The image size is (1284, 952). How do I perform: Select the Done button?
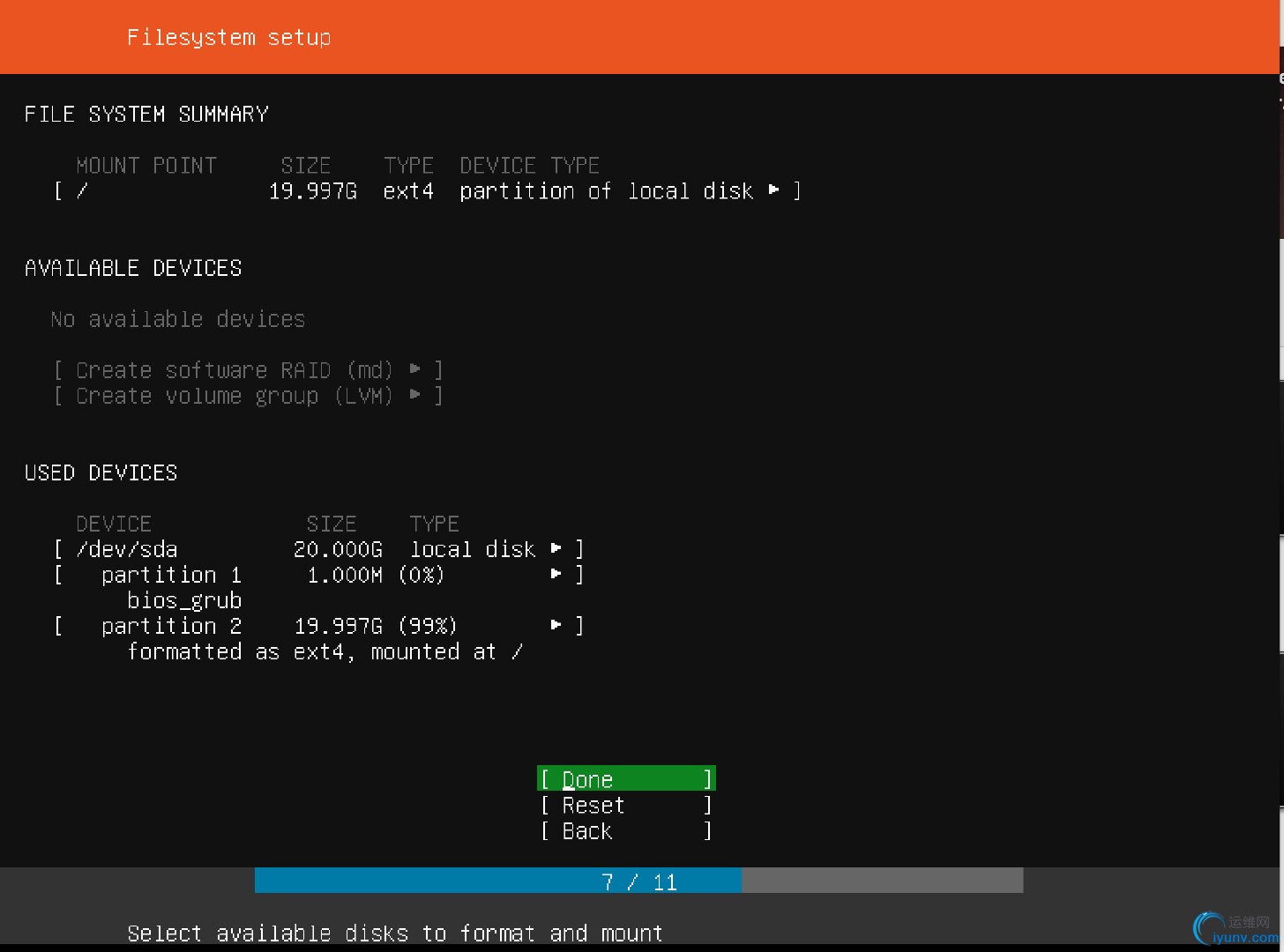point(626,779)
